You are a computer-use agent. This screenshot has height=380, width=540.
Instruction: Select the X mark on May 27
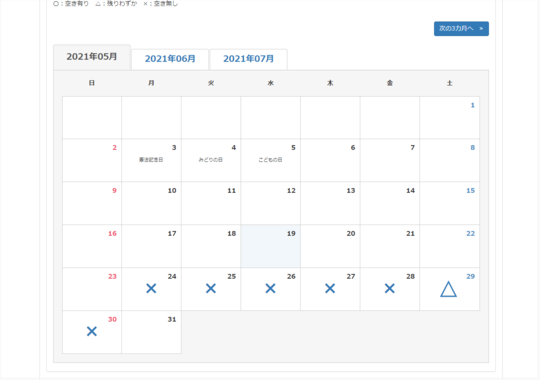point(330,288)
